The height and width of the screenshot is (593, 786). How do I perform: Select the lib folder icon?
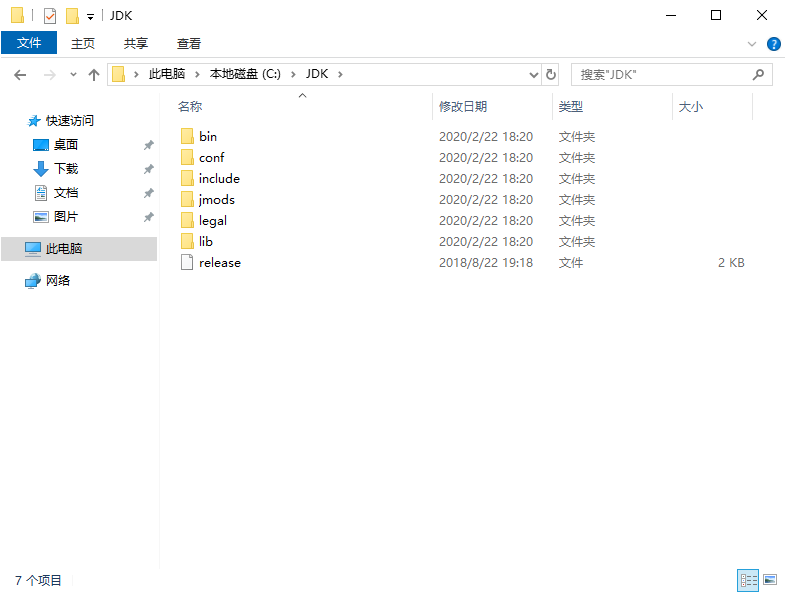click(x=187, y=242)
